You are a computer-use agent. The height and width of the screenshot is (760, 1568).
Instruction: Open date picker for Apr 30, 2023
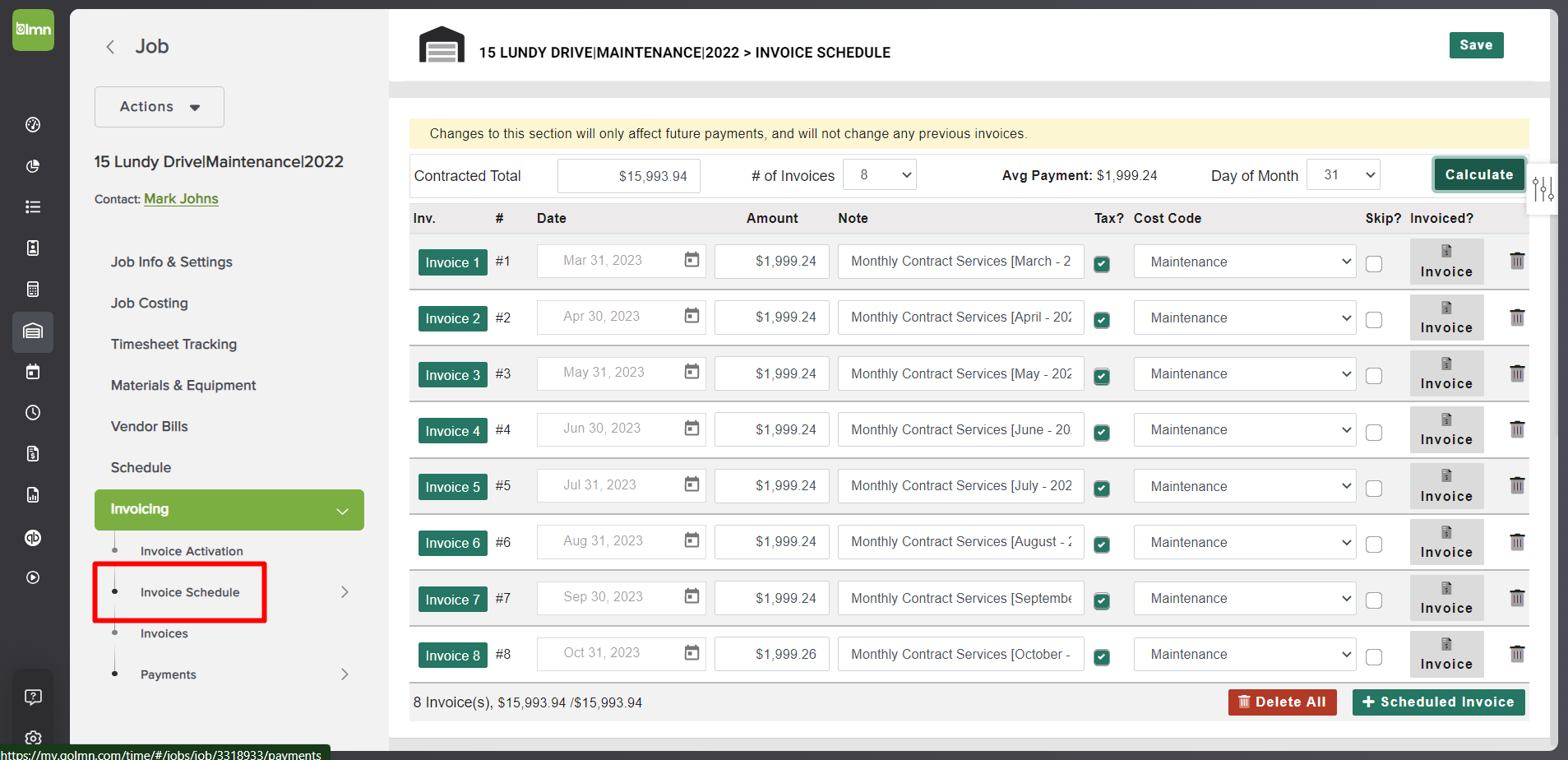[692, 316]
